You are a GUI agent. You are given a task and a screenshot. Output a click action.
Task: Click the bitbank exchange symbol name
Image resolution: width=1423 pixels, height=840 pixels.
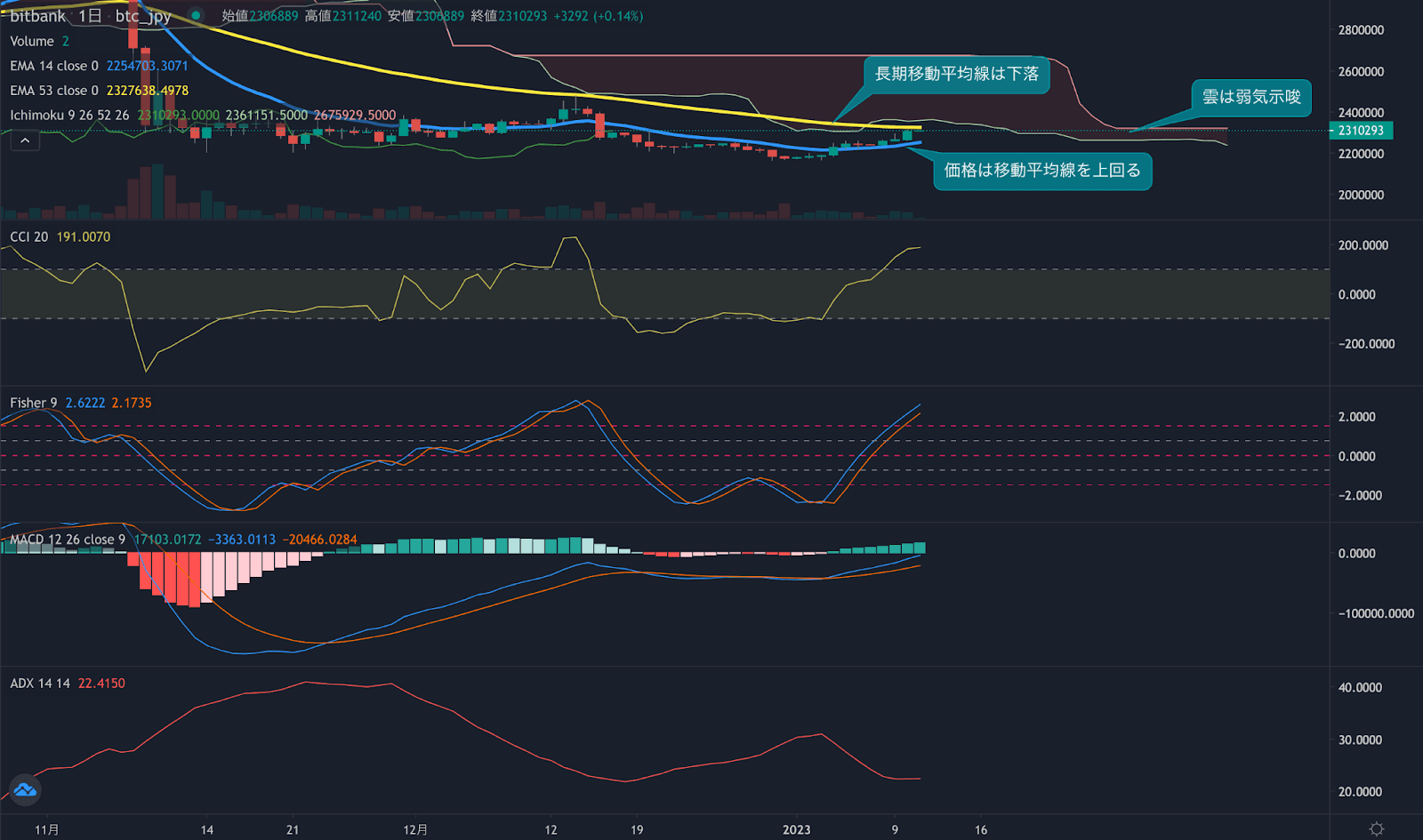39,15
